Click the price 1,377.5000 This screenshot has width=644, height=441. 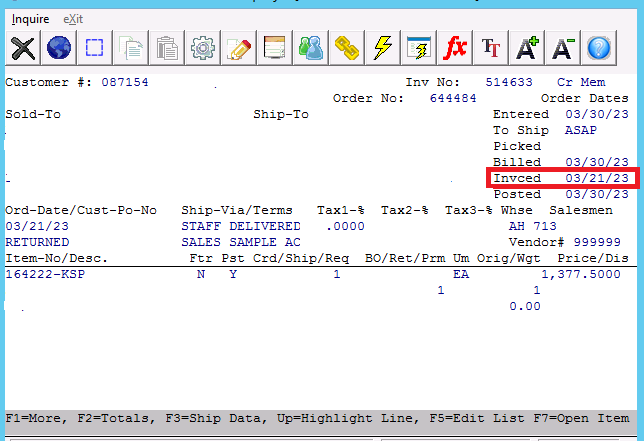click(x=581, y=274)
